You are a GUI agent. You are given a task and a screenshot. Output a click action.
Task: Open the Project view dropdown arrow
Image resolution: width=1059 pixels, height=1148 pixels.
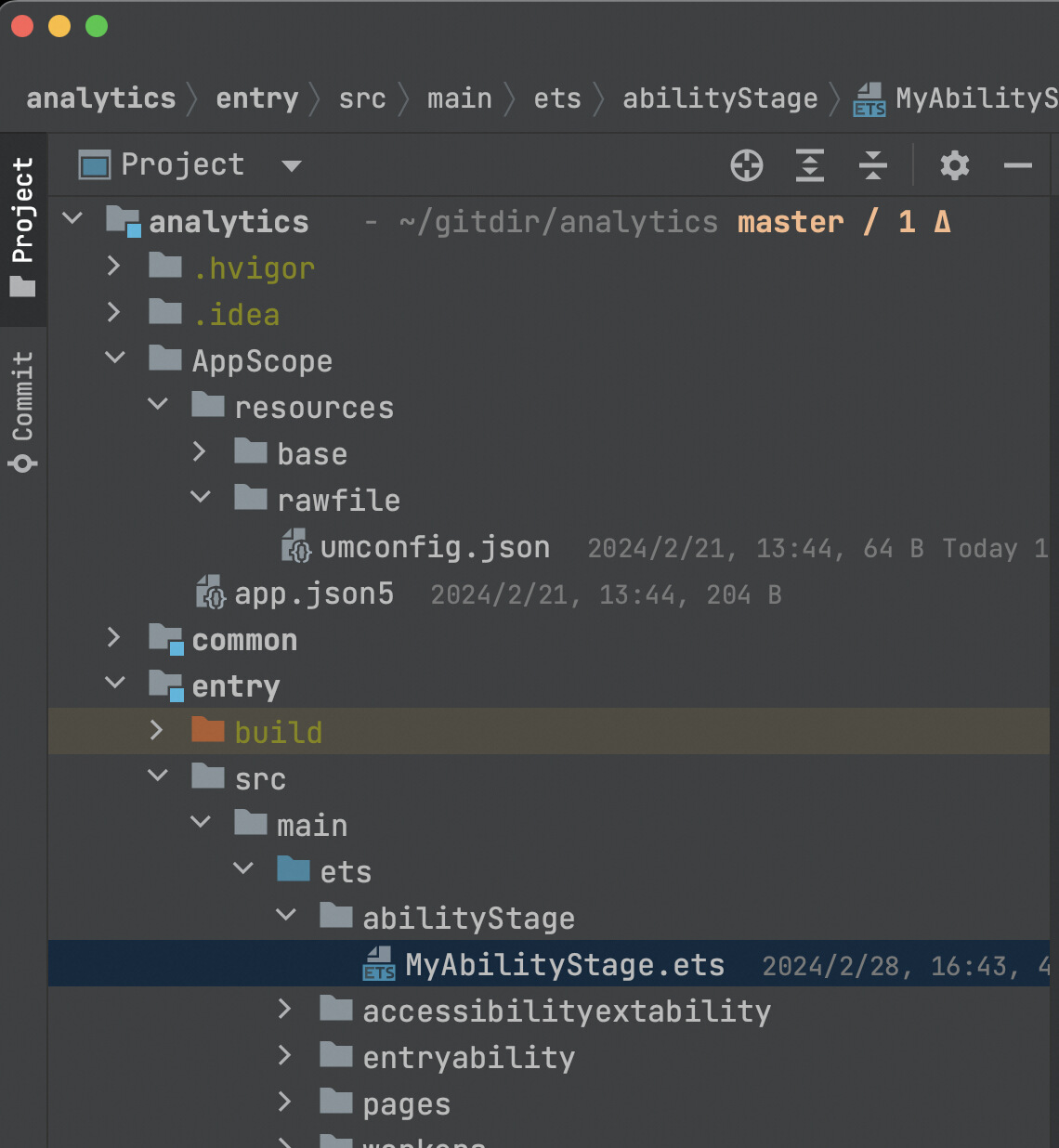pos(292,166)
